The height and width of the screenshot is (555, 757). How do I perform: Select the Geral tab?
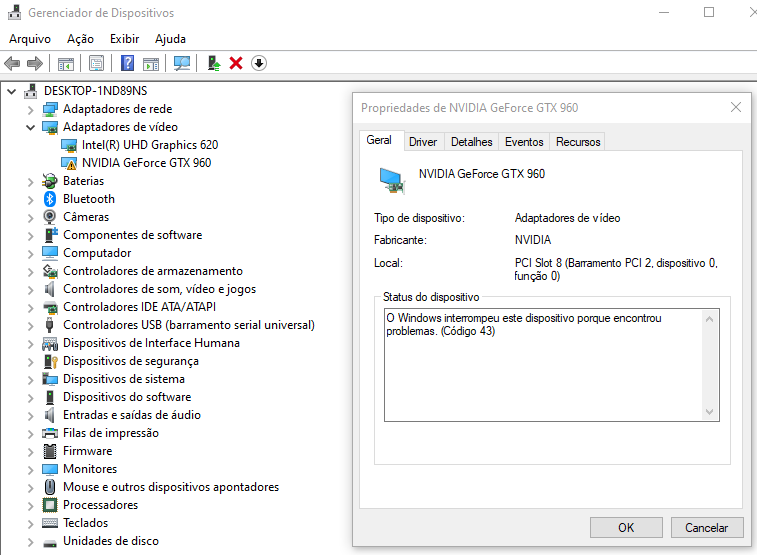tap(379, 140)
